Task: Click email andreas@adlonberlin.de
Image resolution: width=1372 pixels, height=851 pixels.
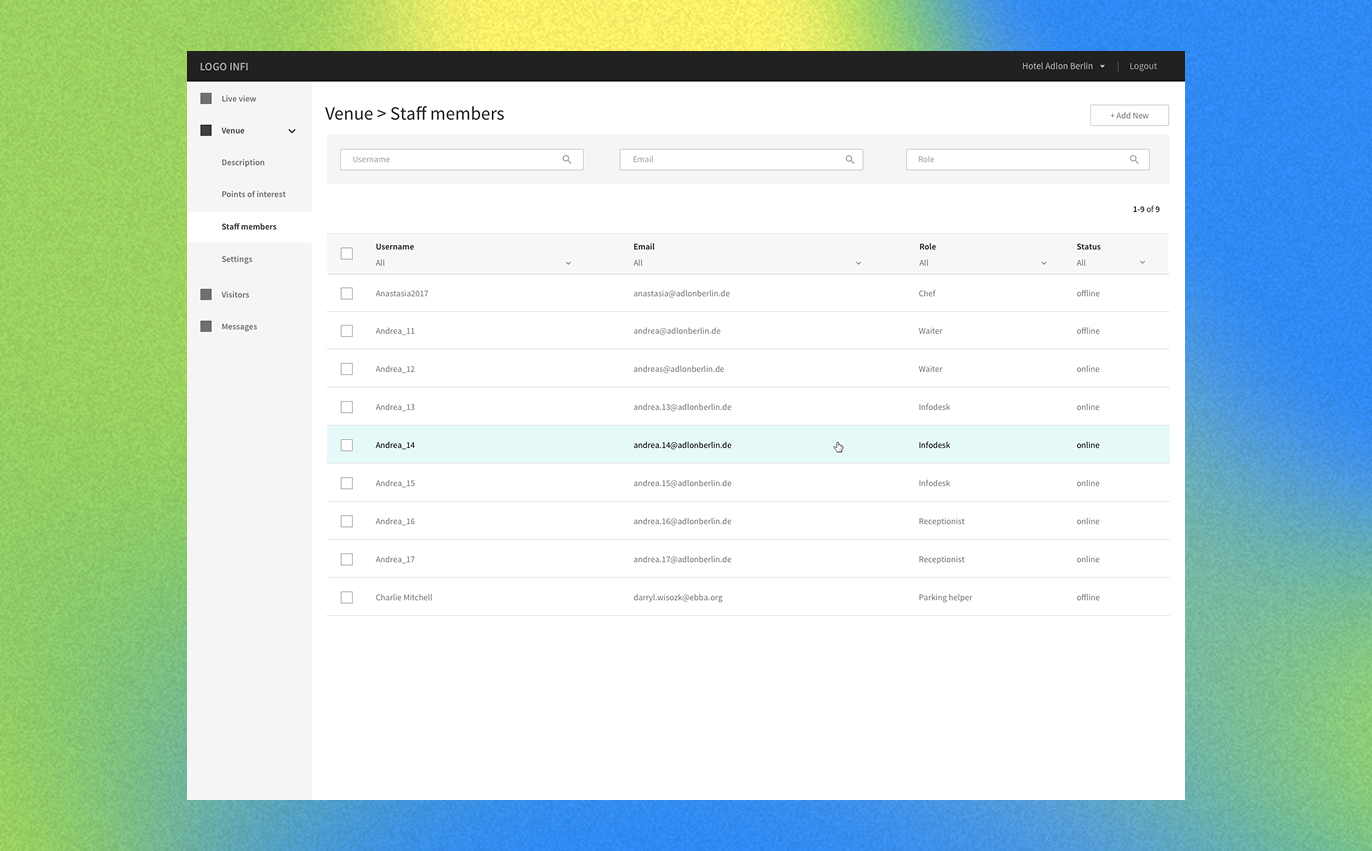Action: [x=679, y=369]
